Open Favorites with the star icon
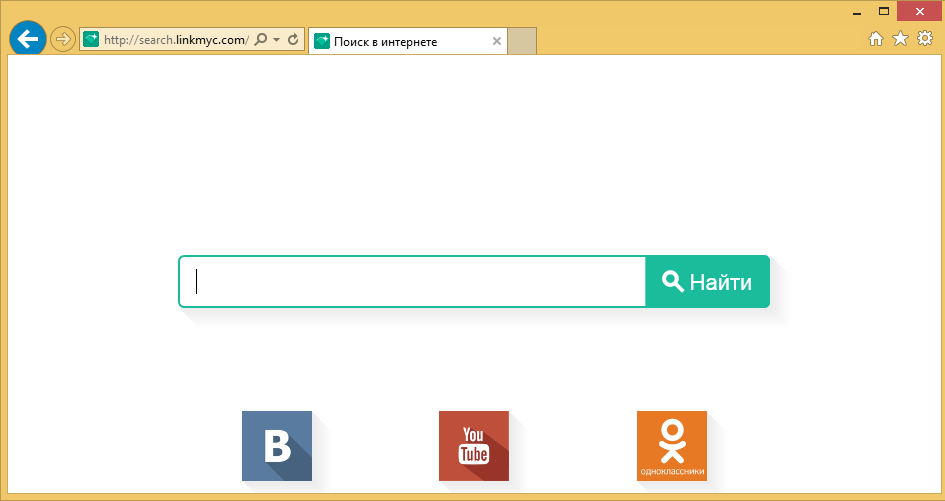Image resolution: width=945 pixels, height=501 pixels. [900, 39]
